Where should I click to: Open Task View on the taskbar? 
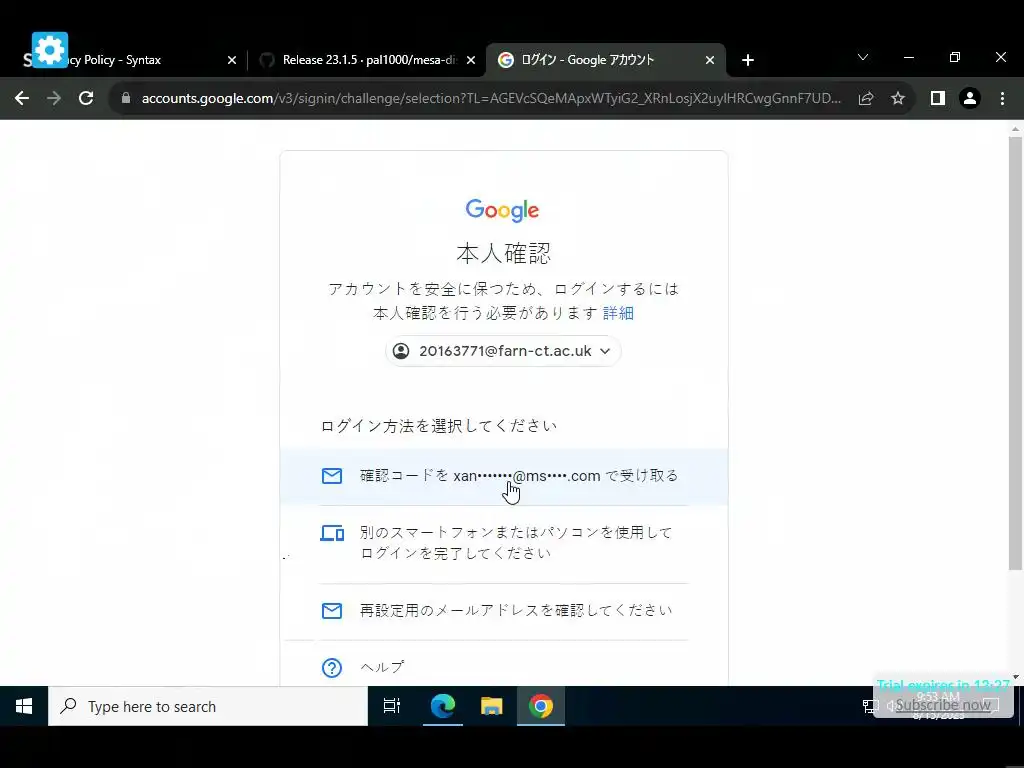pos(392,706)
